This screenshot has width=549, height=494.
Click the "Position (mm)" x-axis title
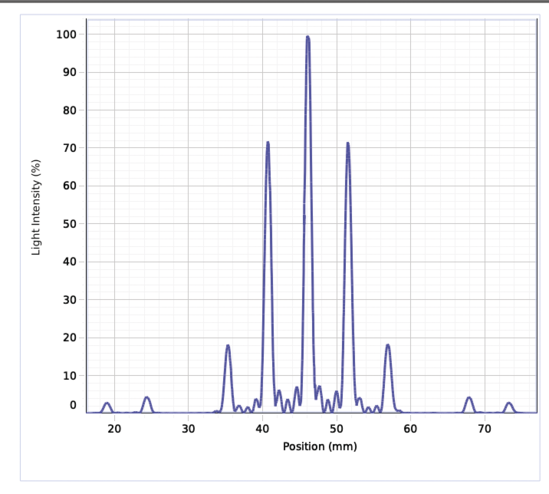coord(320,446)
